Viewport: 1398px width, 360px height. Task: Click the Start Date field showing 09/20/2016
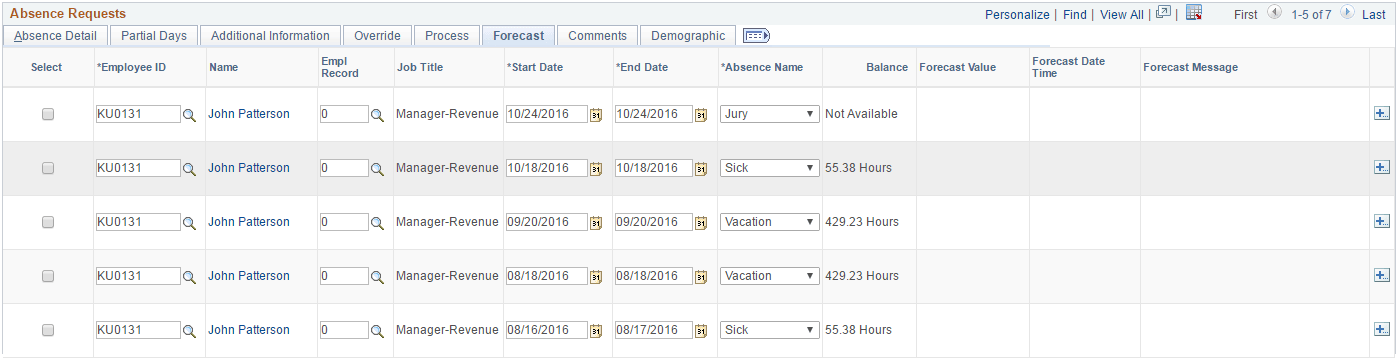tap(547, 222)
